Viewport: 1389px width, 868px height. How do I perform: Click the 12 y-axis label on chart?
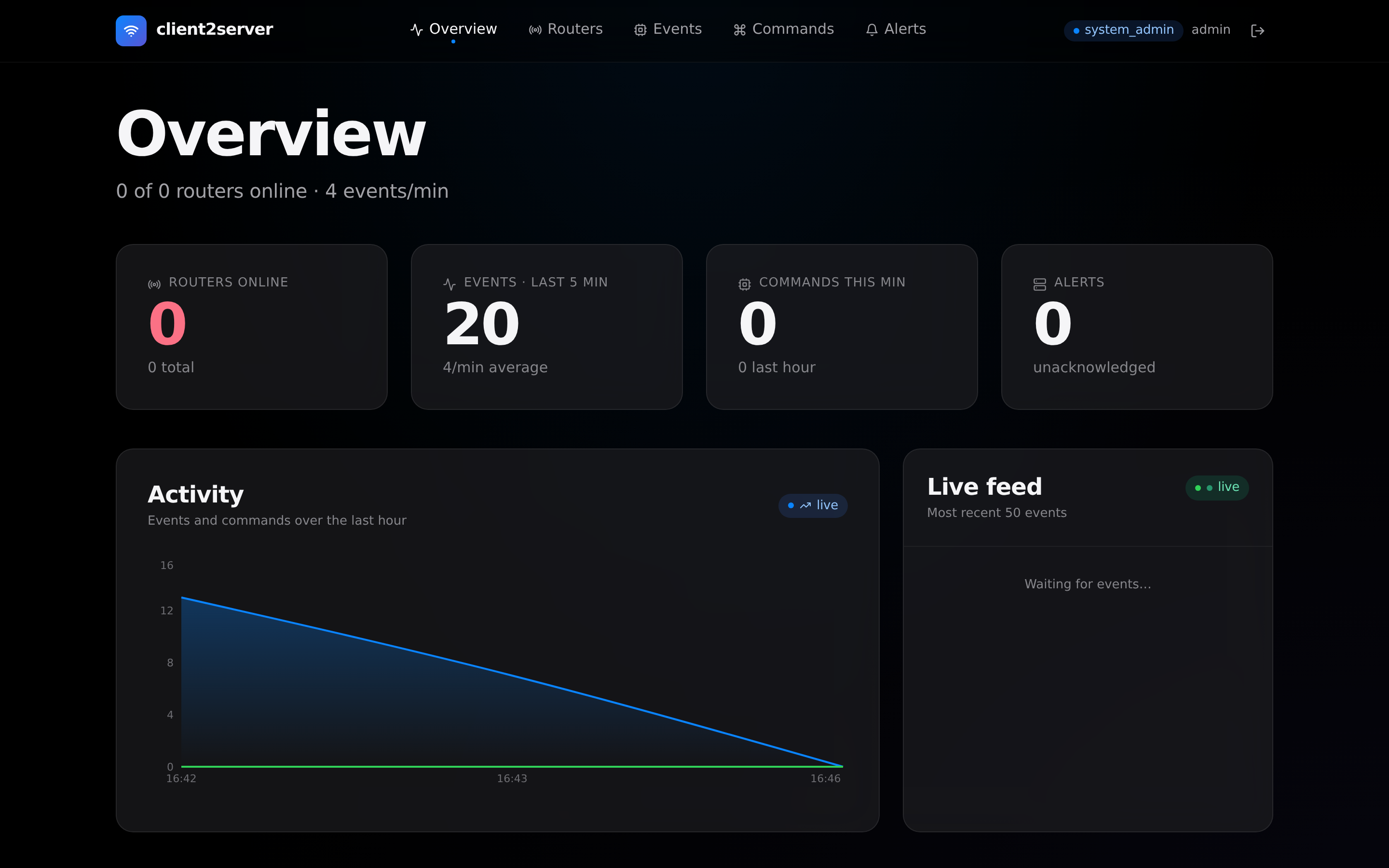pos(166,611)
